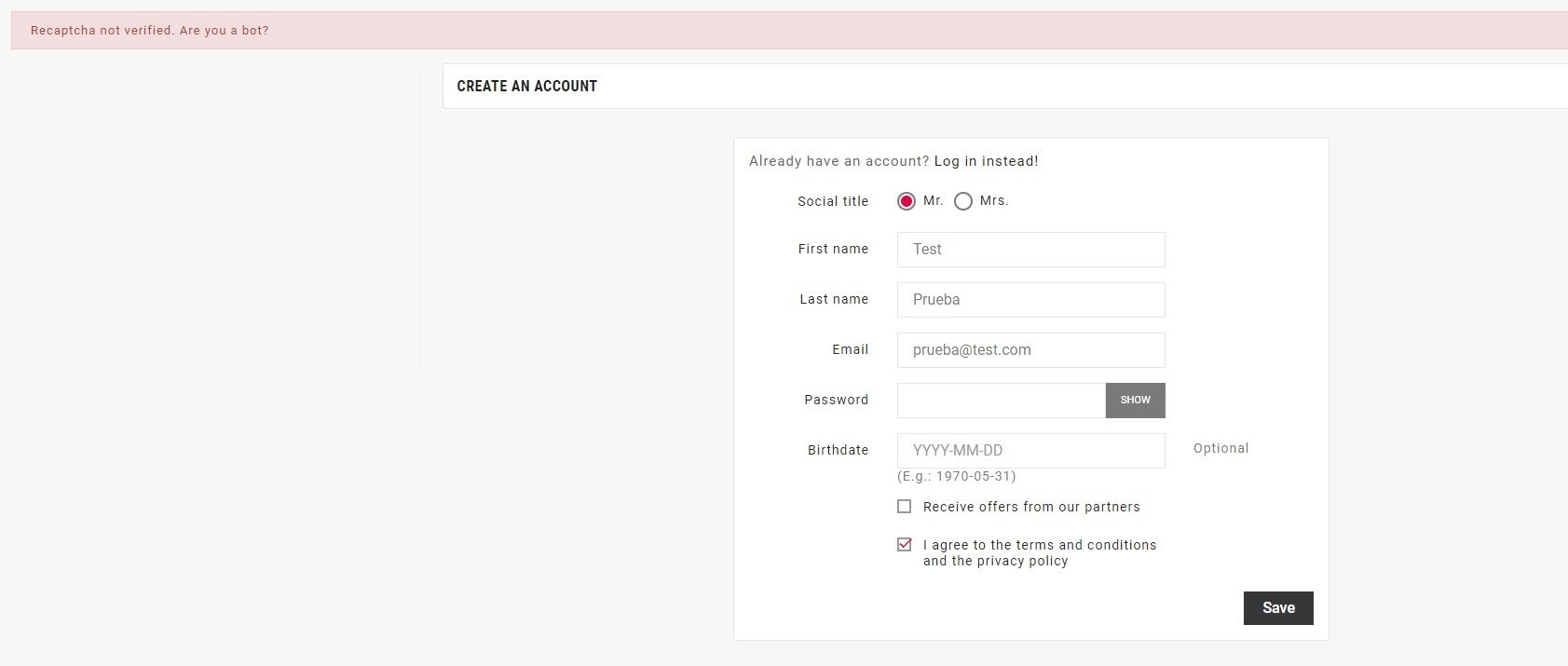Click the Birthdate field label
This screenshot has width=1568, height=666.
(x=838, y=450)
